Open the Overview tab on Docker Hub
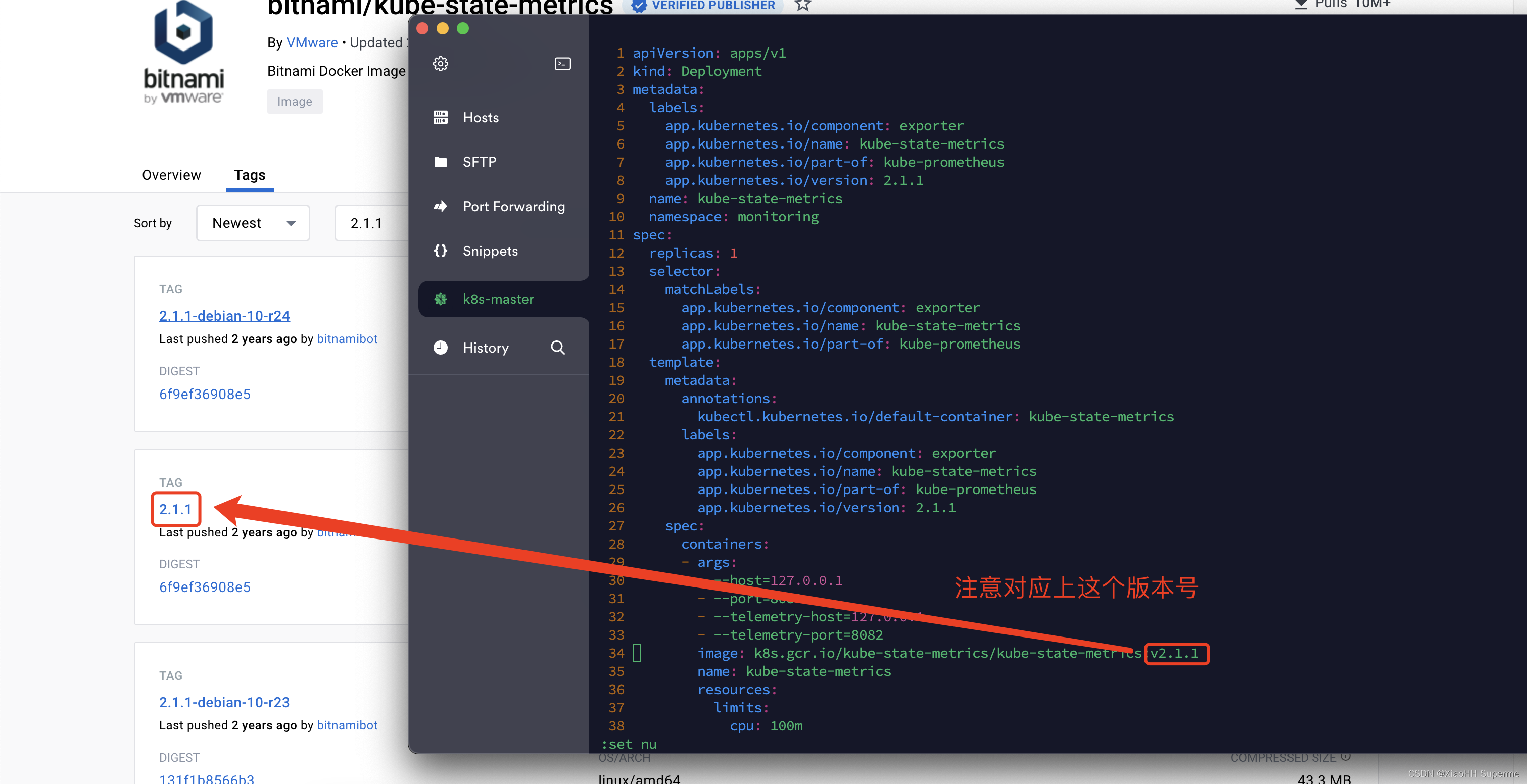The width and height of the screenshot is (1527, 784). coord(171,174)
